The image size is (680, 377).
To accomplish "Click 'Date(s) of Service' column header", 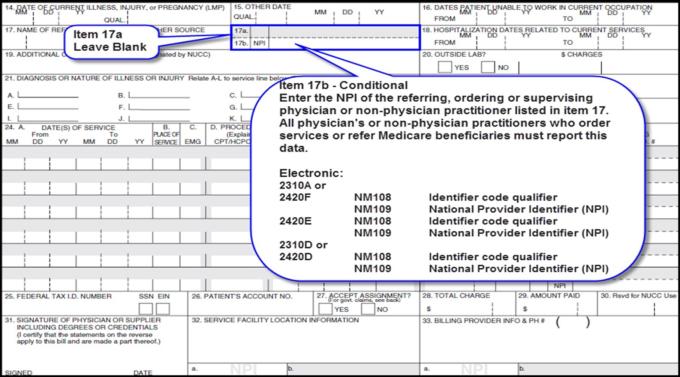I will tap(78, 128).
